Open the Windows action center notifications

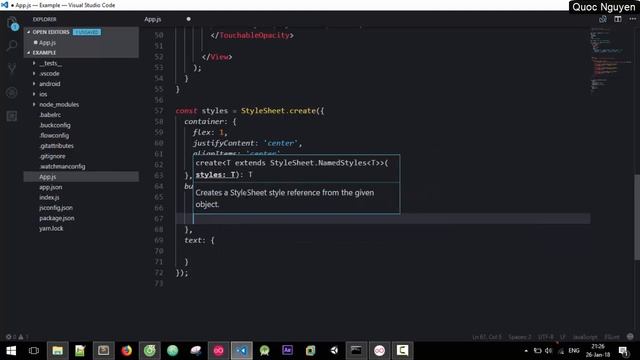[623, 351]
